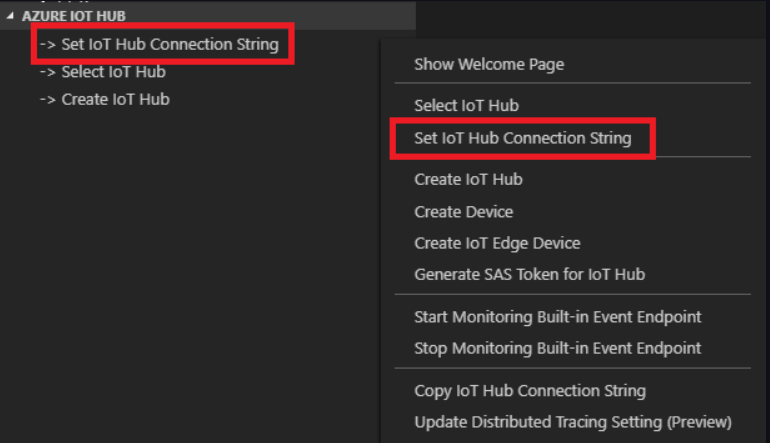The width and height of the screenshot is (770, 443).
Task: Stop Monitoring Built-in Event Endpoint
Action: pyautogui.click(x=557, y=348)
